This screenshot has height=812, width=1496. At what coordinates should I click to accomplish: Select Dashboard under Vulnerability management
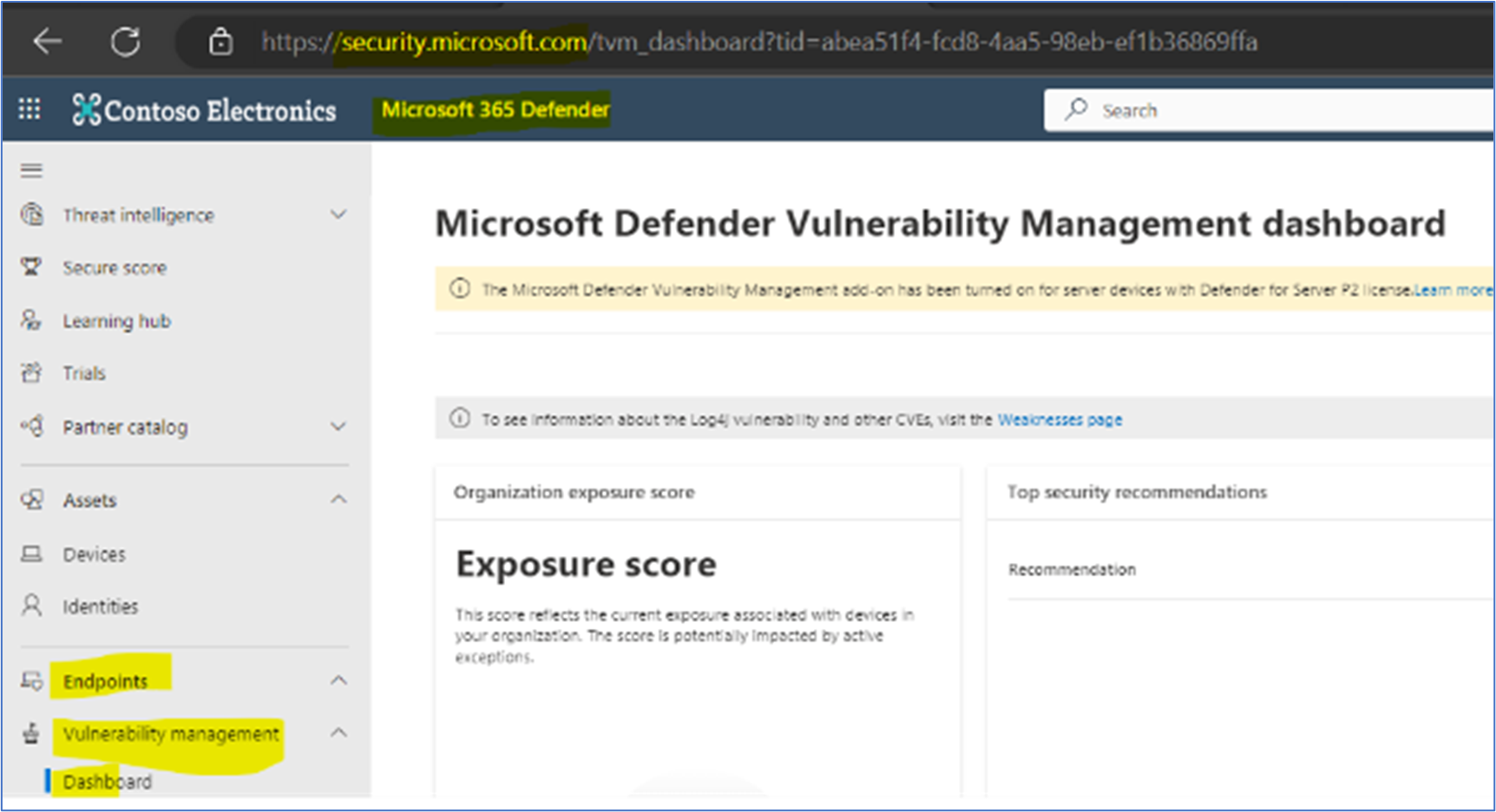point(107,781)
